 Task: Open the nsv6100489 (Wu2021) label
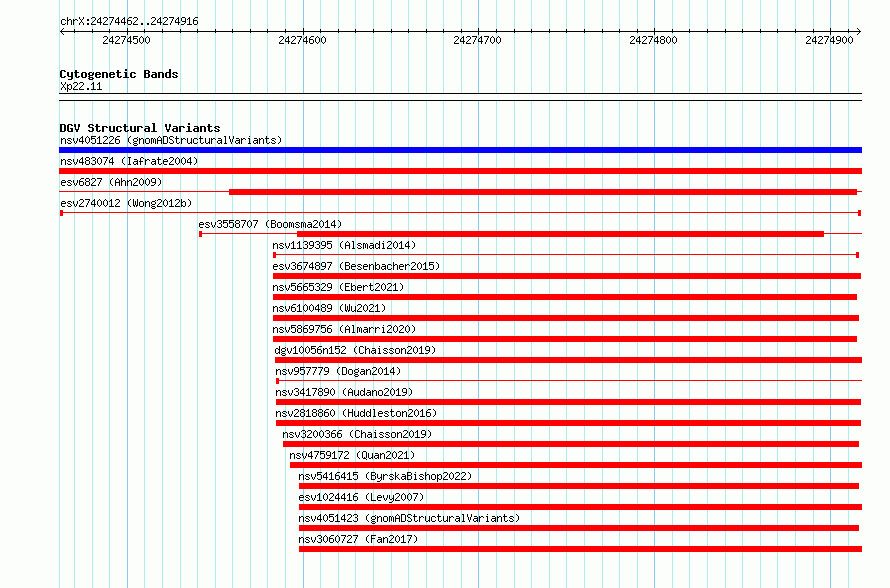click(x=329, y=308)
